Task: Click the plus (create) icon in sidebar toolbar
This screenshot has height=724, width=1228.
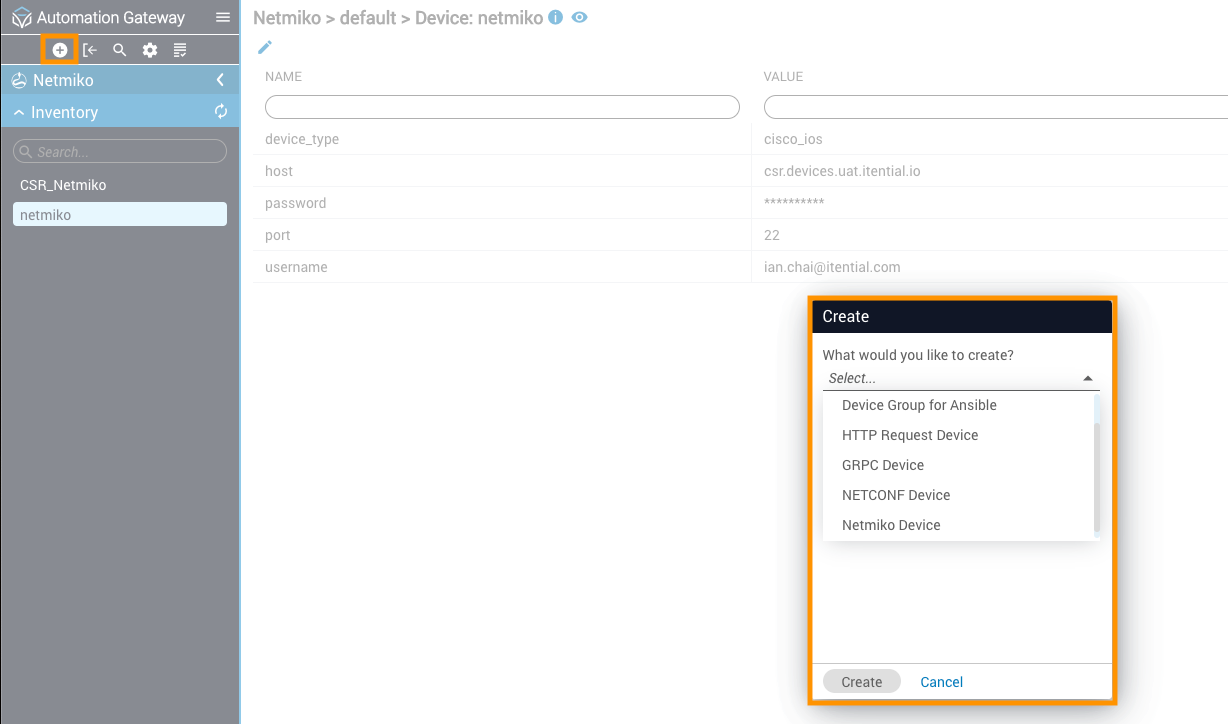Action: point(60,50)
